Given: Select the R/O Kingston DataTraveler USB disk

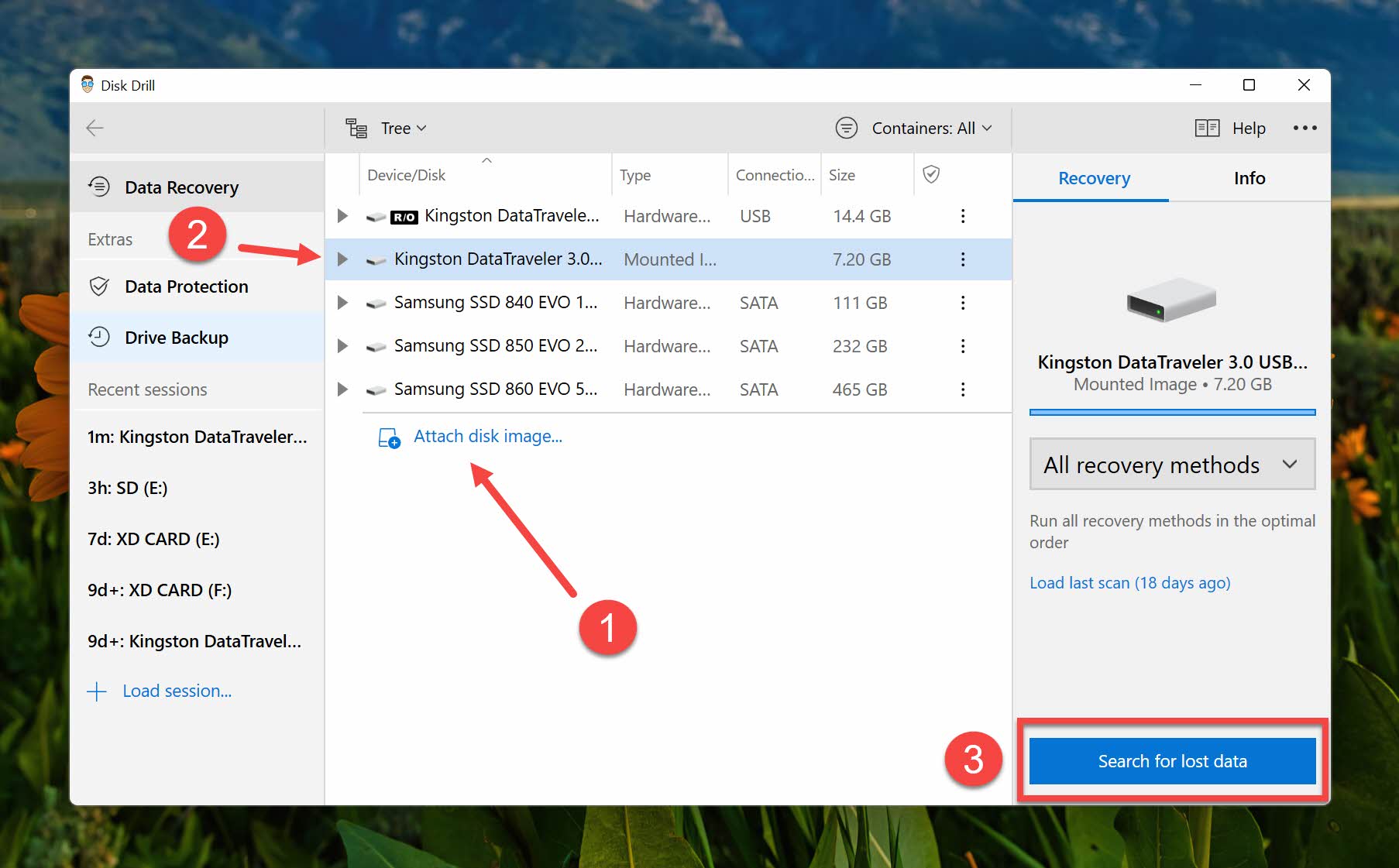Looking at the screenshot, I should (x=669, y=216).
